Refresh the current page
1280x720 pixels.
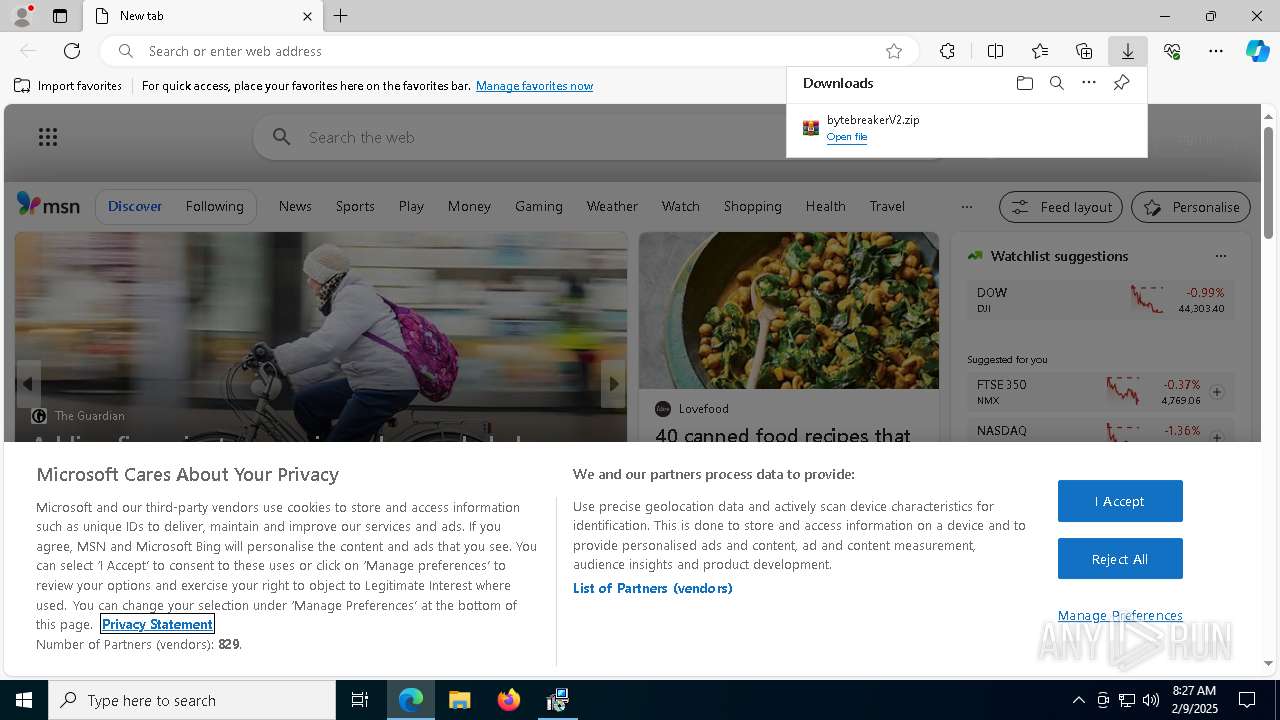[72, 51]
